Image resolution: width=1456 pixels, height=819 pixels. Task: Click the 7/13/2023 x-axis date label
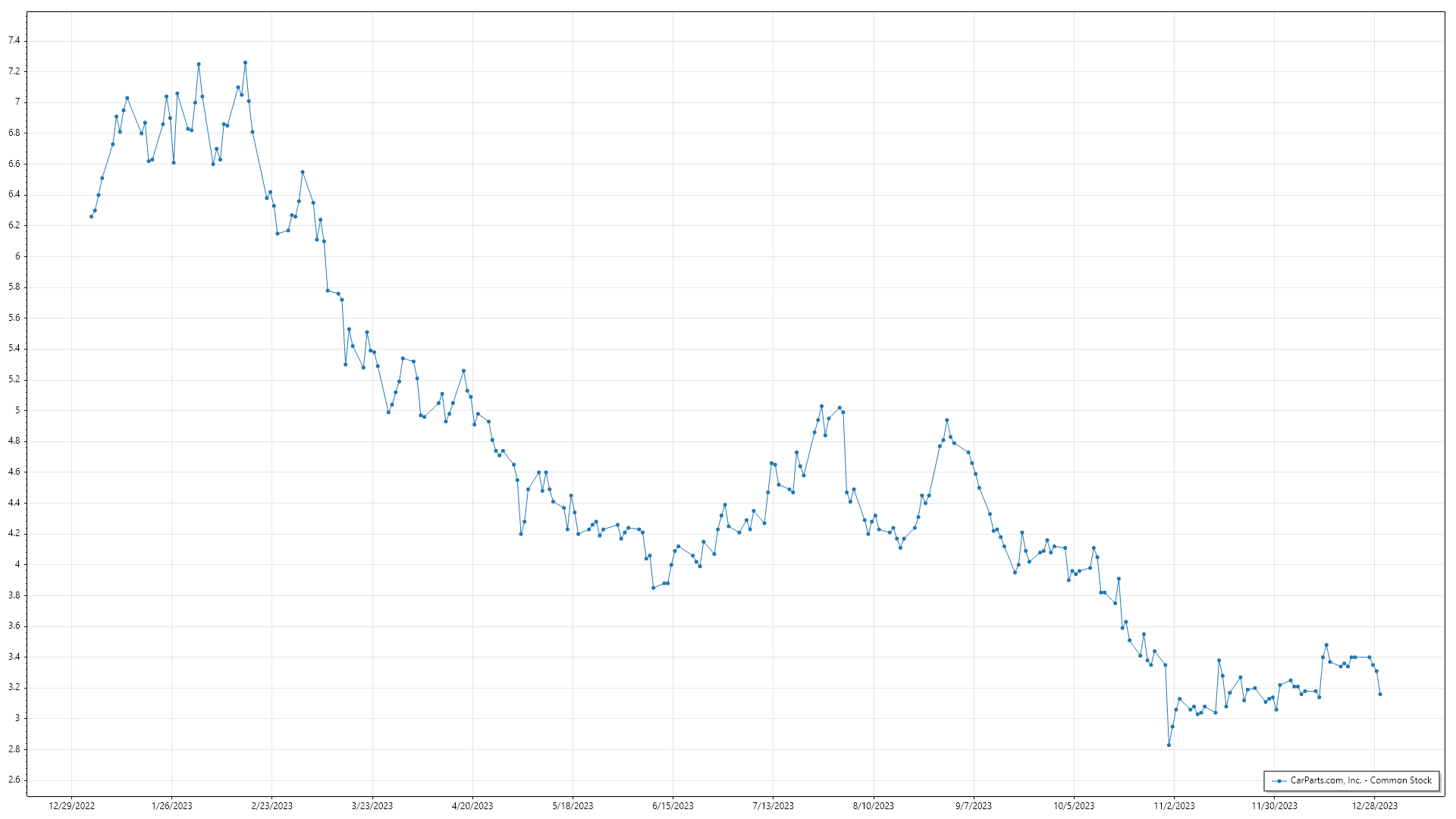point(773,806)
